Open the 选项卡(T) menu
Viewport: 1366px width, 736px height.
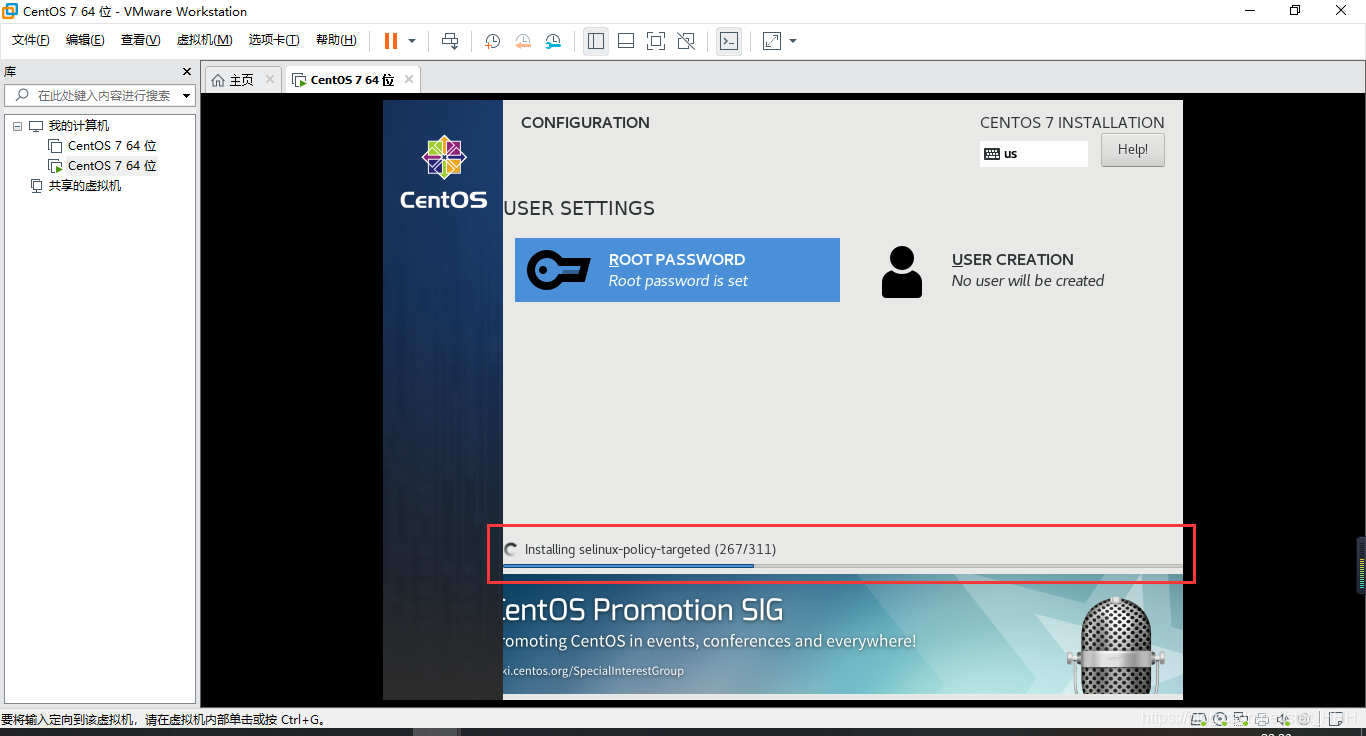tap(274, 40)
